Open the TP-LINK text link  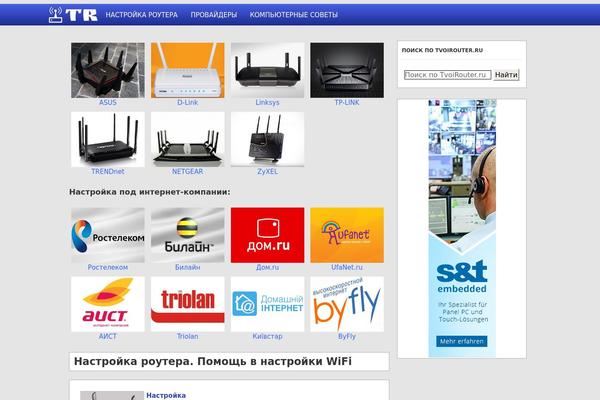coord(347,103)
